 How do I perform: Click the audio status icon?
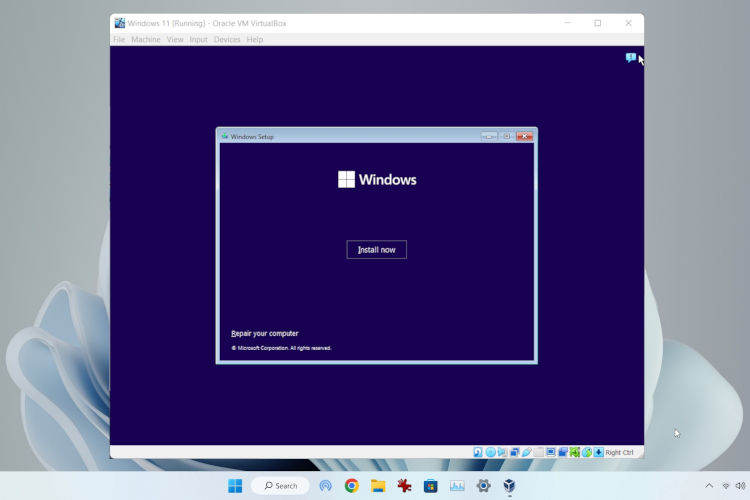pos(502,452)
